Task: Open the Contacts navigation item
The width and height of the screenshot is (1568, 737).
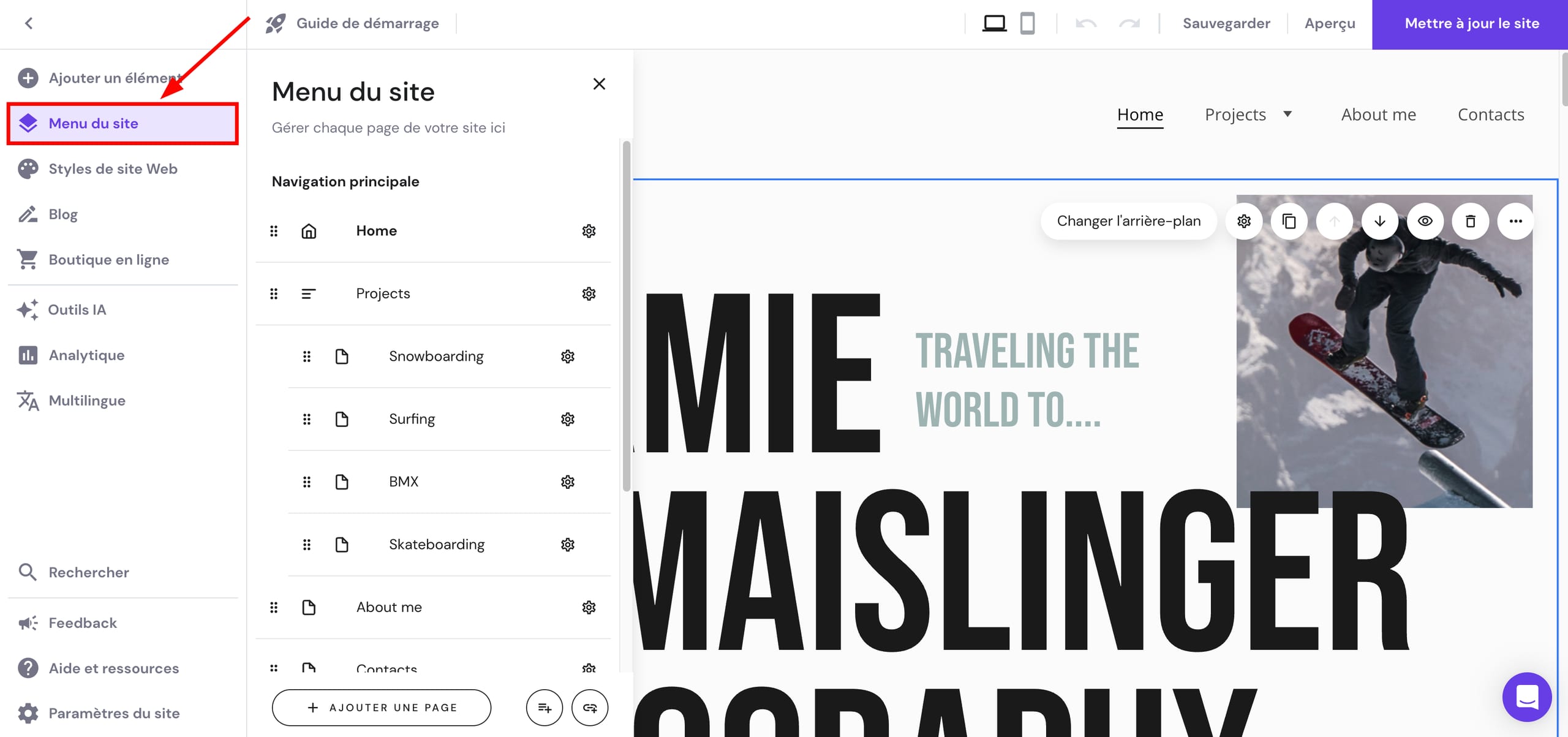Action: pyautogui.click(x=1491, y=114)
